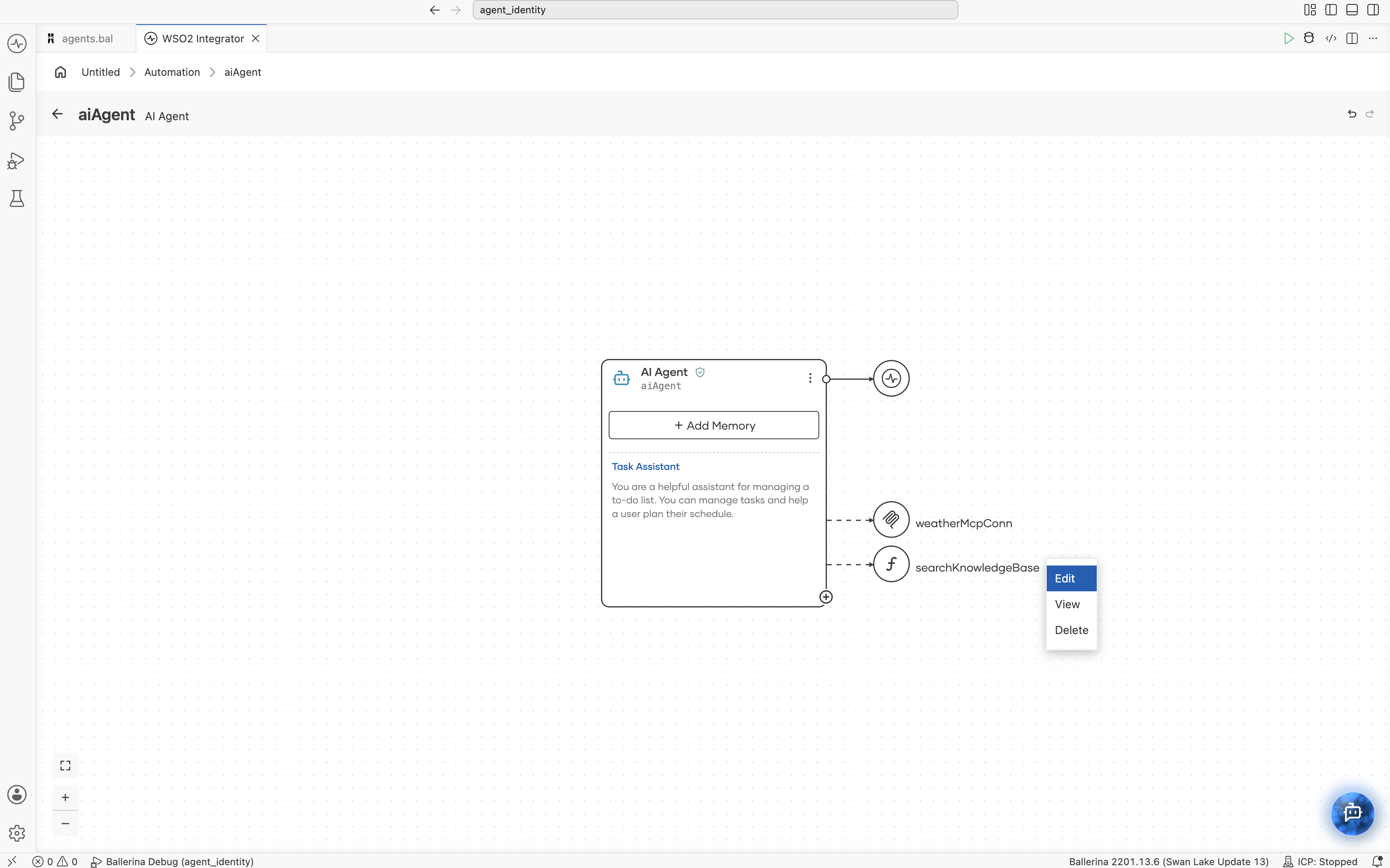1390x868 pixels.
Task: Open the WSO2 Integrator sidebar icon
Action: click(x=17, y=44)
